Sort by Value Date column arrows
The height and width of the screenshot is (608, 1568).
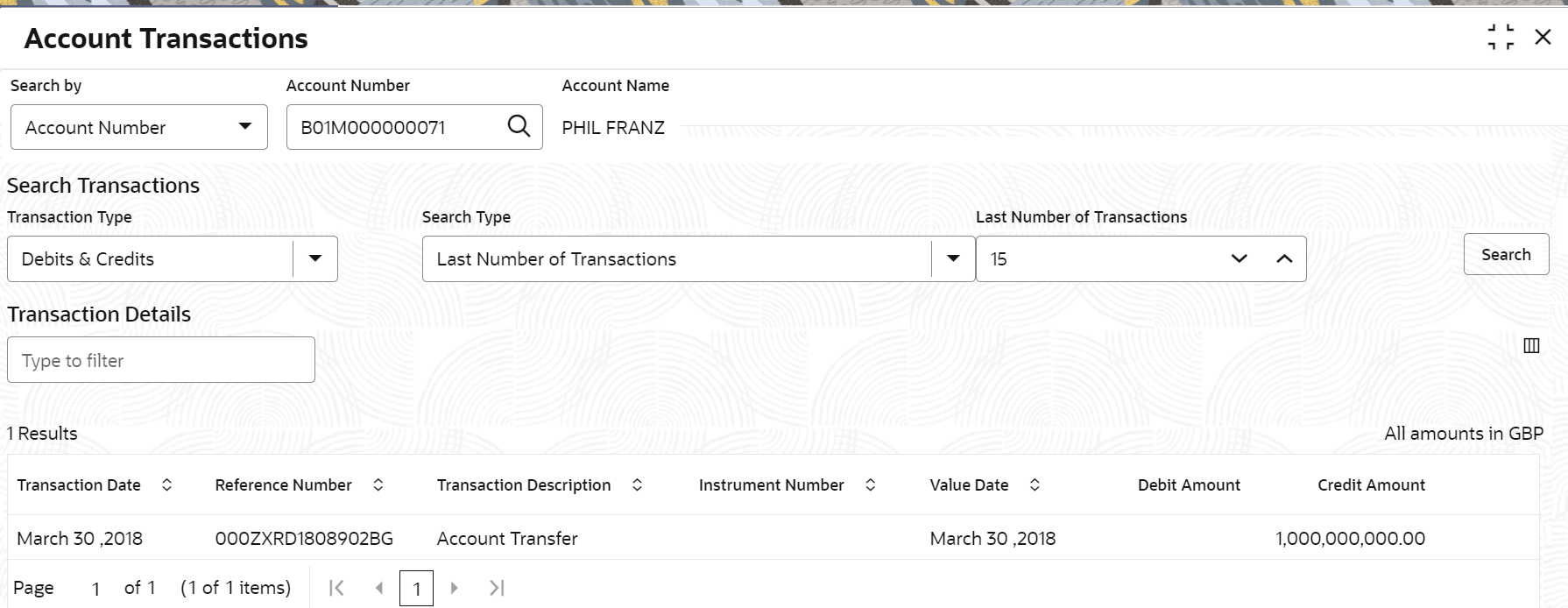pos(1035,484)
